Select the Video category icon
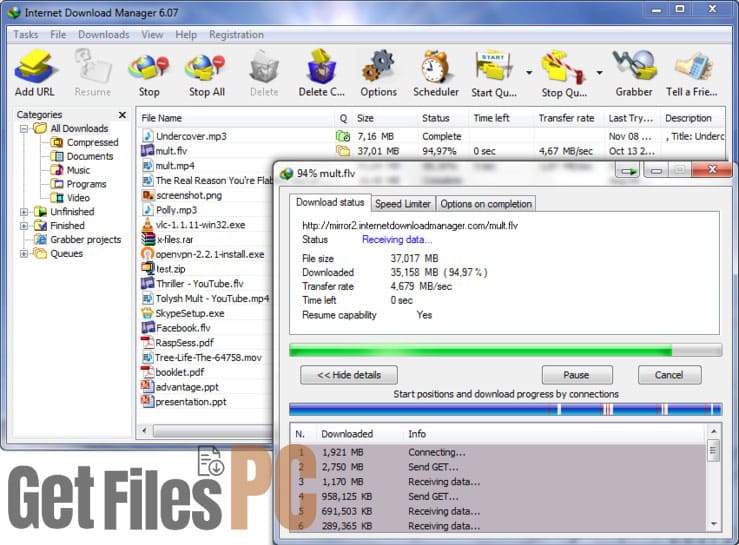Image resolution: width=739 pixels, height=545 pixels. click(57, 198)
